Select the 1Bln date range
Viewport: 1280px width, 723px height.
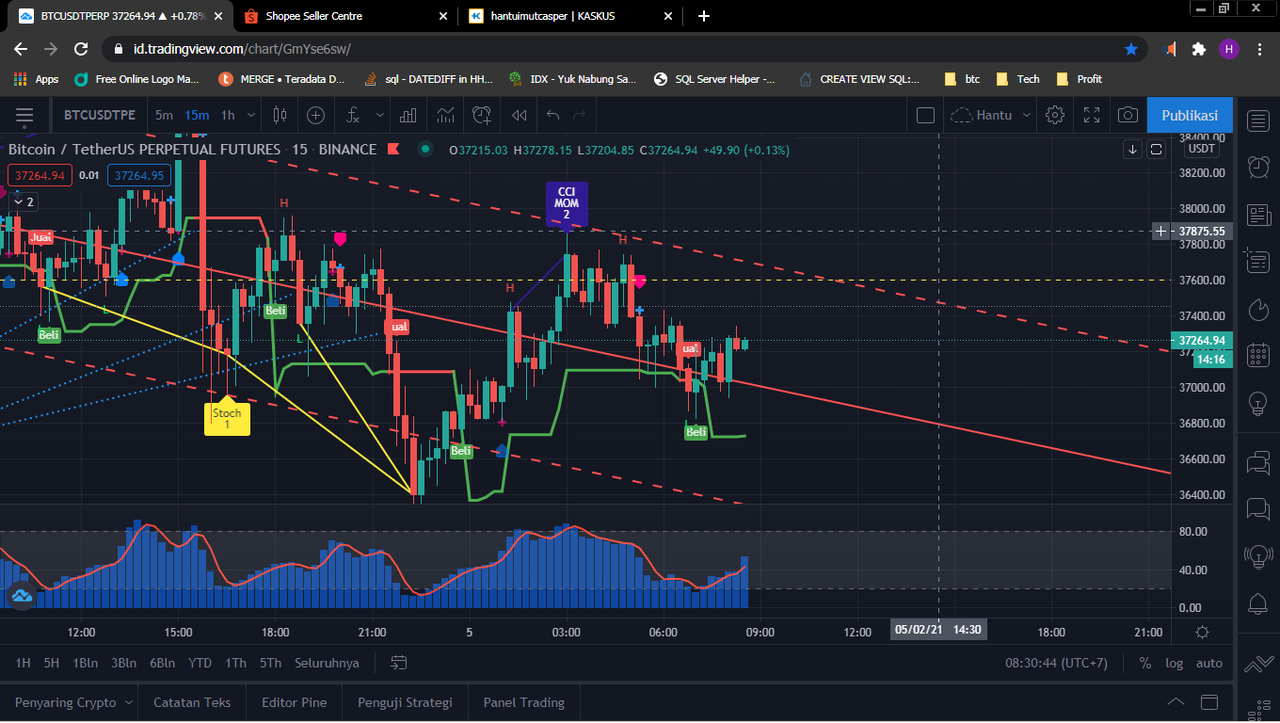point(85,662)
